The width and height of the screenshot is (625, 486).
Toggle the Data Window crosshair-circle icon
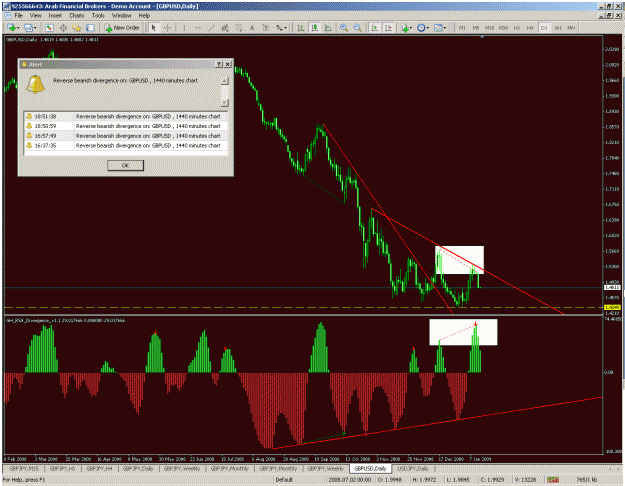(x=63, y=28)
